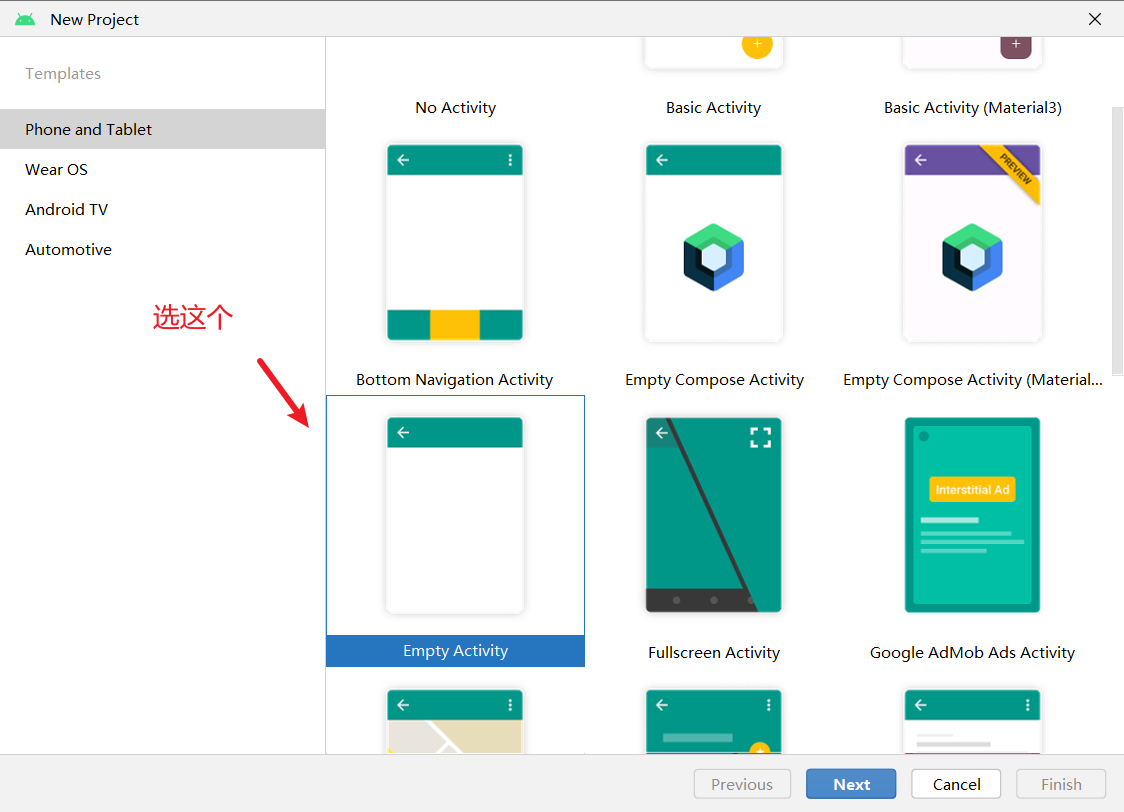Select the Empty Activity template thumbnail
Screen dimensions: 1124x812
[454, 515]
